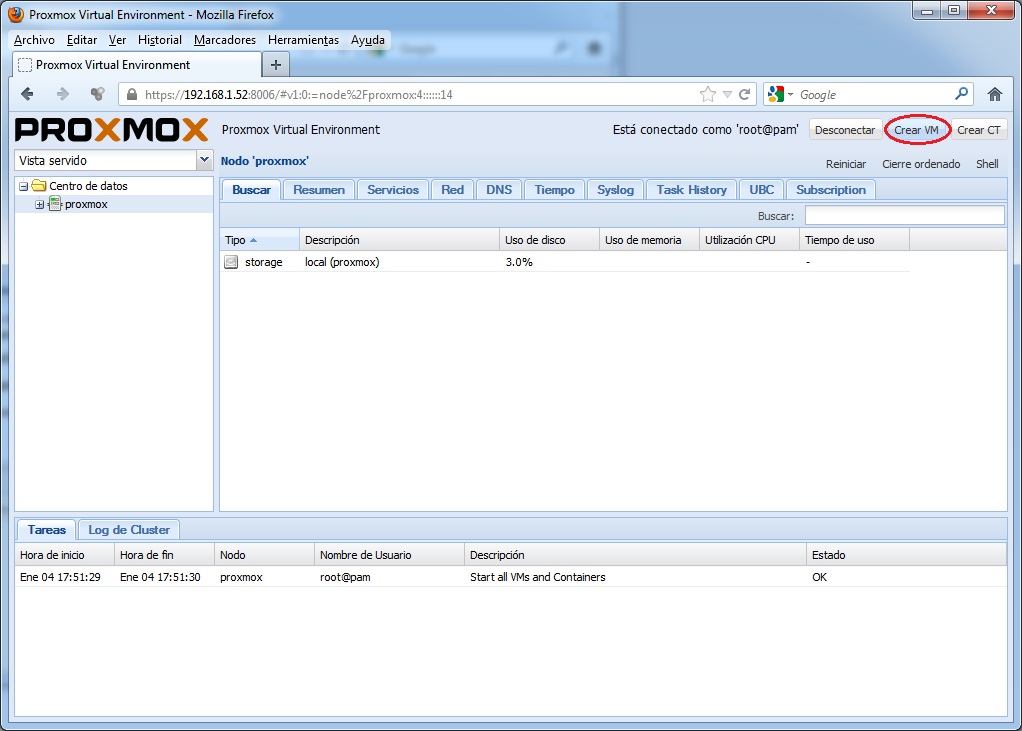Click the Reiniciar button
The image size is (1022, 731).
coord(846,164)
